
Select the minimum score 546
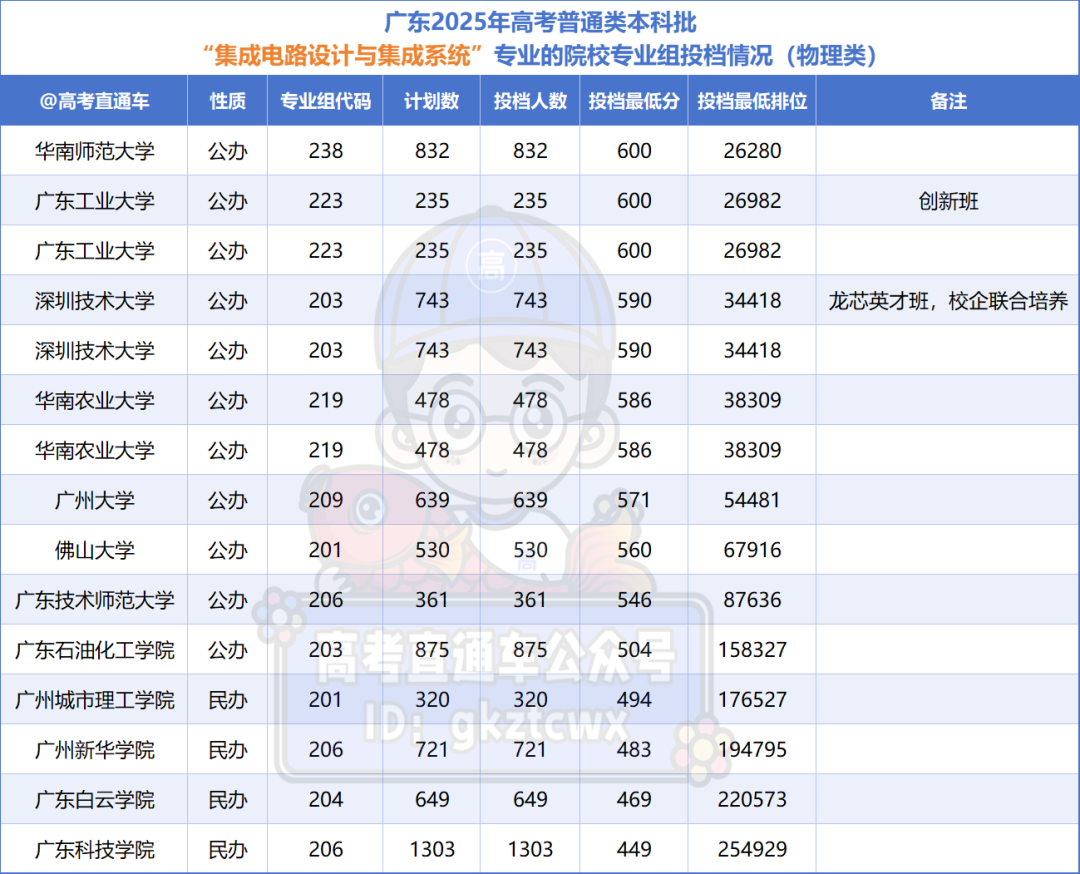(634, 600)
